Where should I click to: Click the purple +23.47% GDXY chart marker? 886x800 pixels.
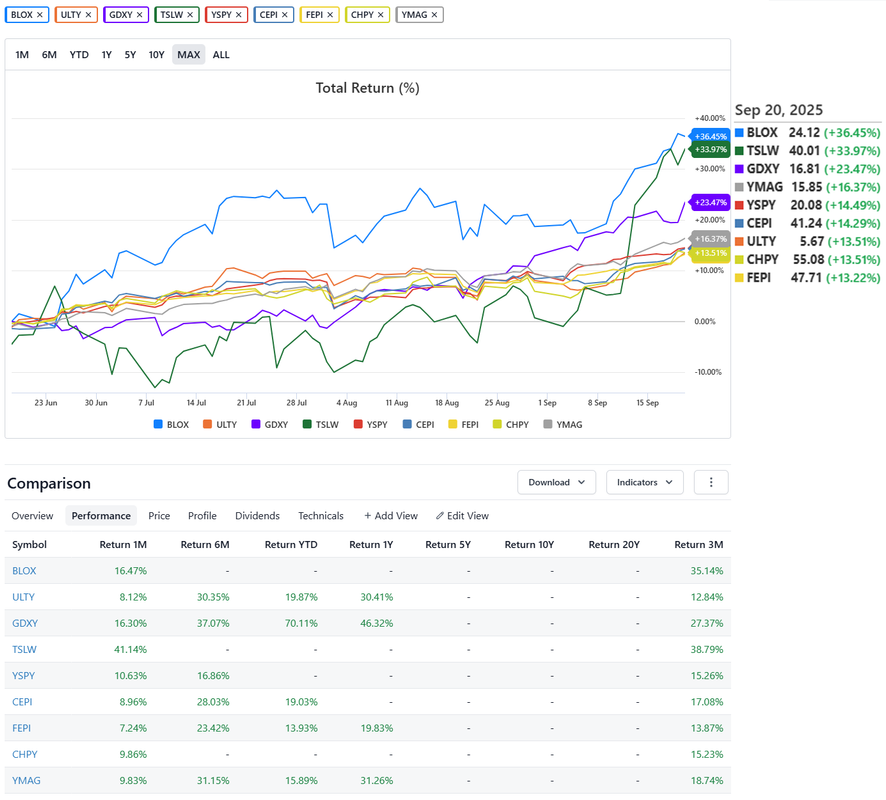tap(710, 202)
